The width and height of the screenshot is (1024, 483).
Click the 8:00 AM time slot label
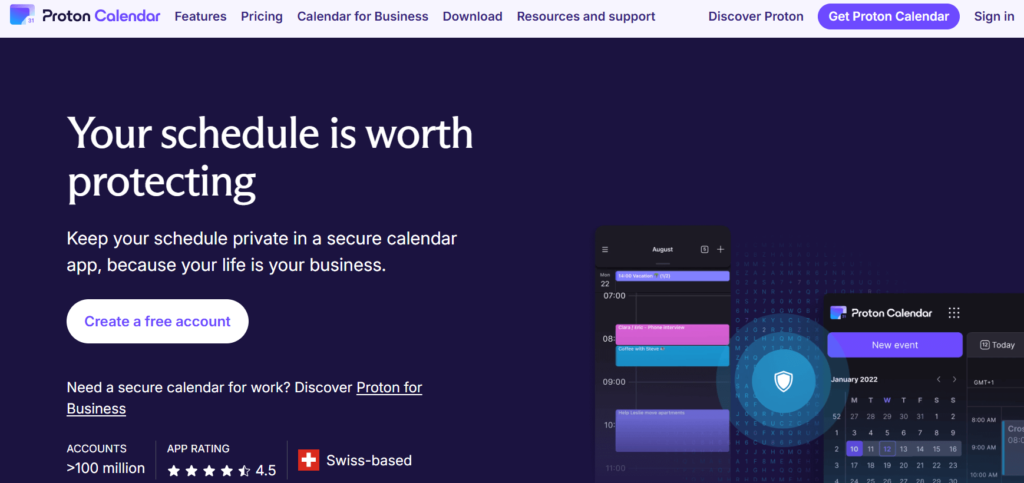coord(983,420)
